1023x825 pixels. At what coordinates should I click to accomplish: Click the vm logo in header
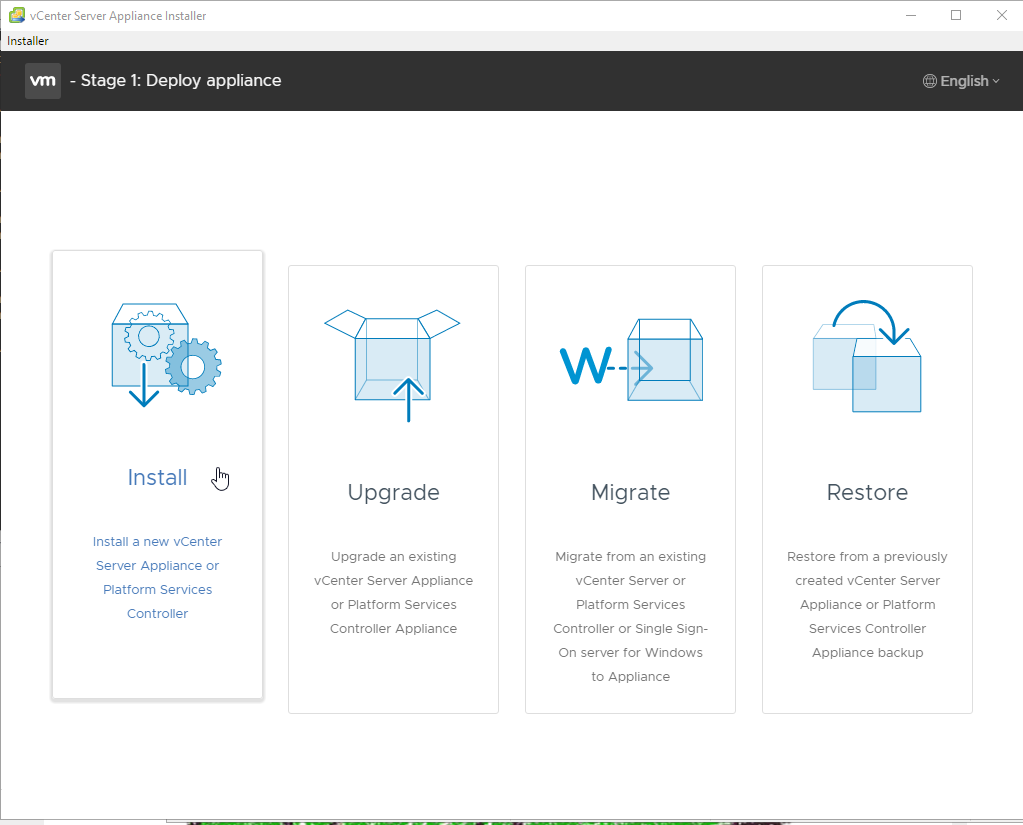pyautogui.click(x=43, y=81)
